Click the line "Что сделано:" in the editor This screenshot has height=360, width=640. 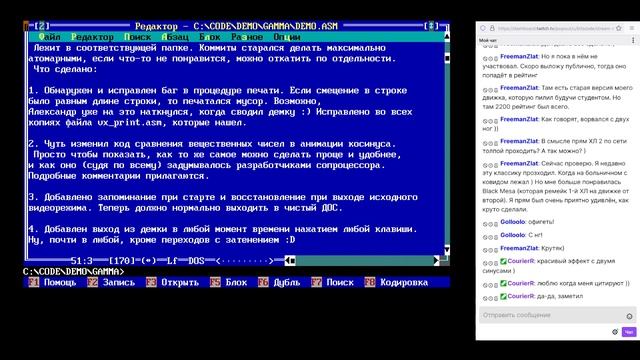66,69
